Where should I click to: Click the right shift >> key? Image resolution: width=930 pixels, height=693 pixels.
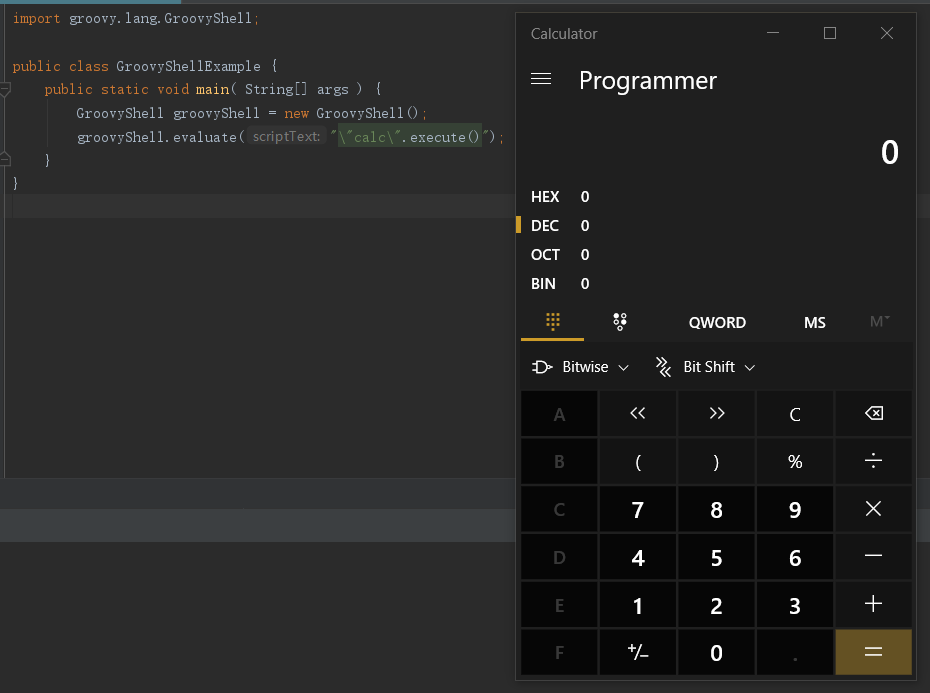716,414
